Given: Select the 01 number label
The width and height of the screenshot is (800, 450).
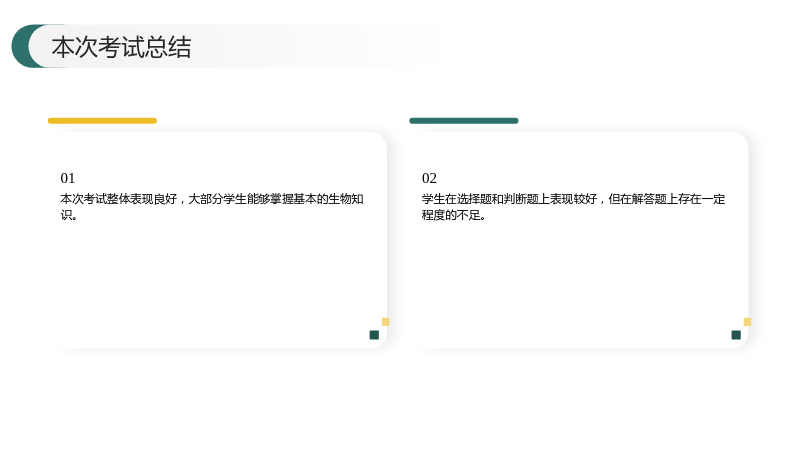Looking at the screenshot, I should pos(67,178).
